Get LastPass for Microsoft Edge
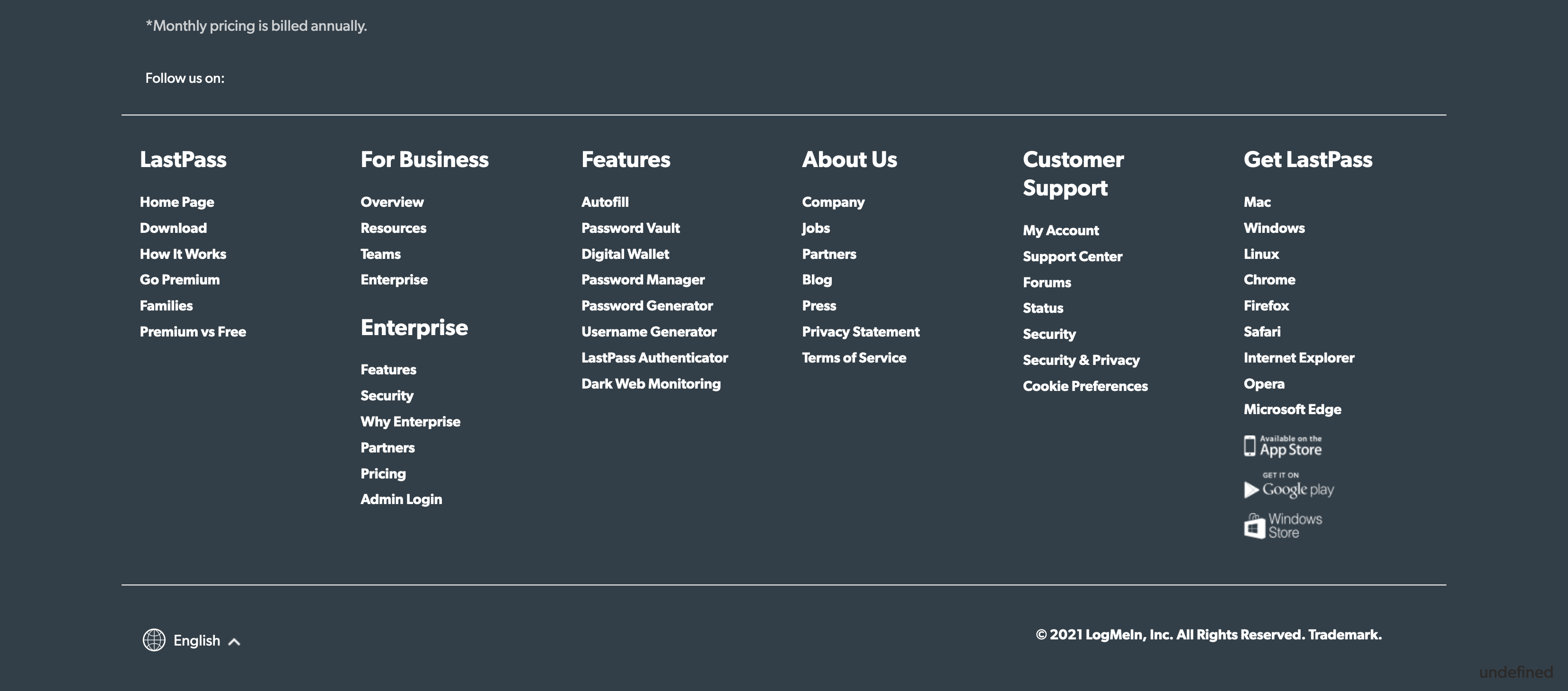Image resolution: width=1568 pixels, height=691 pixels. click(x=1292, y=408)
